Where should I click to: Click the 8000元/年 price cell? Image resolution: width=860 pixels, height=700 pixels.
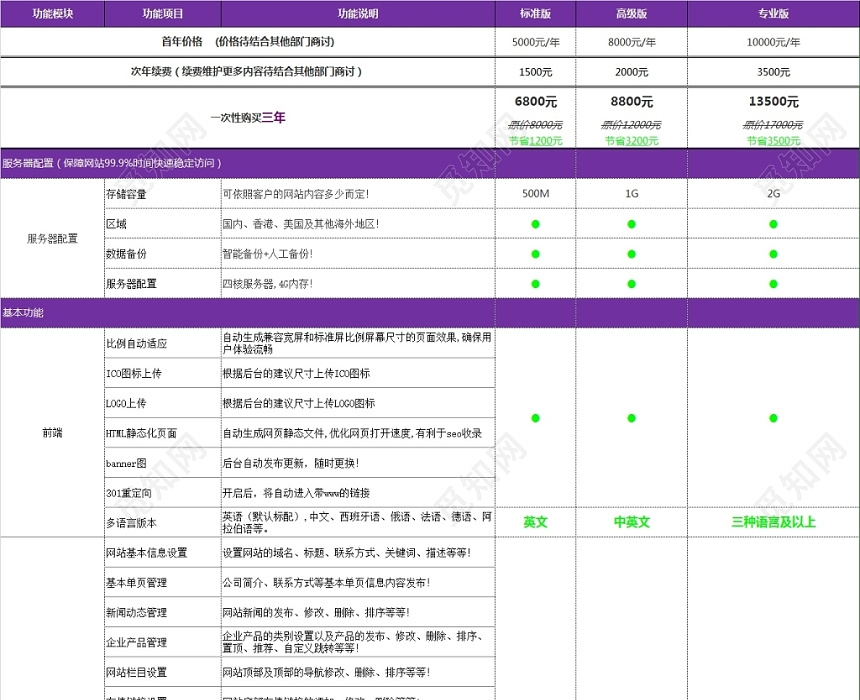coord(631,42)
